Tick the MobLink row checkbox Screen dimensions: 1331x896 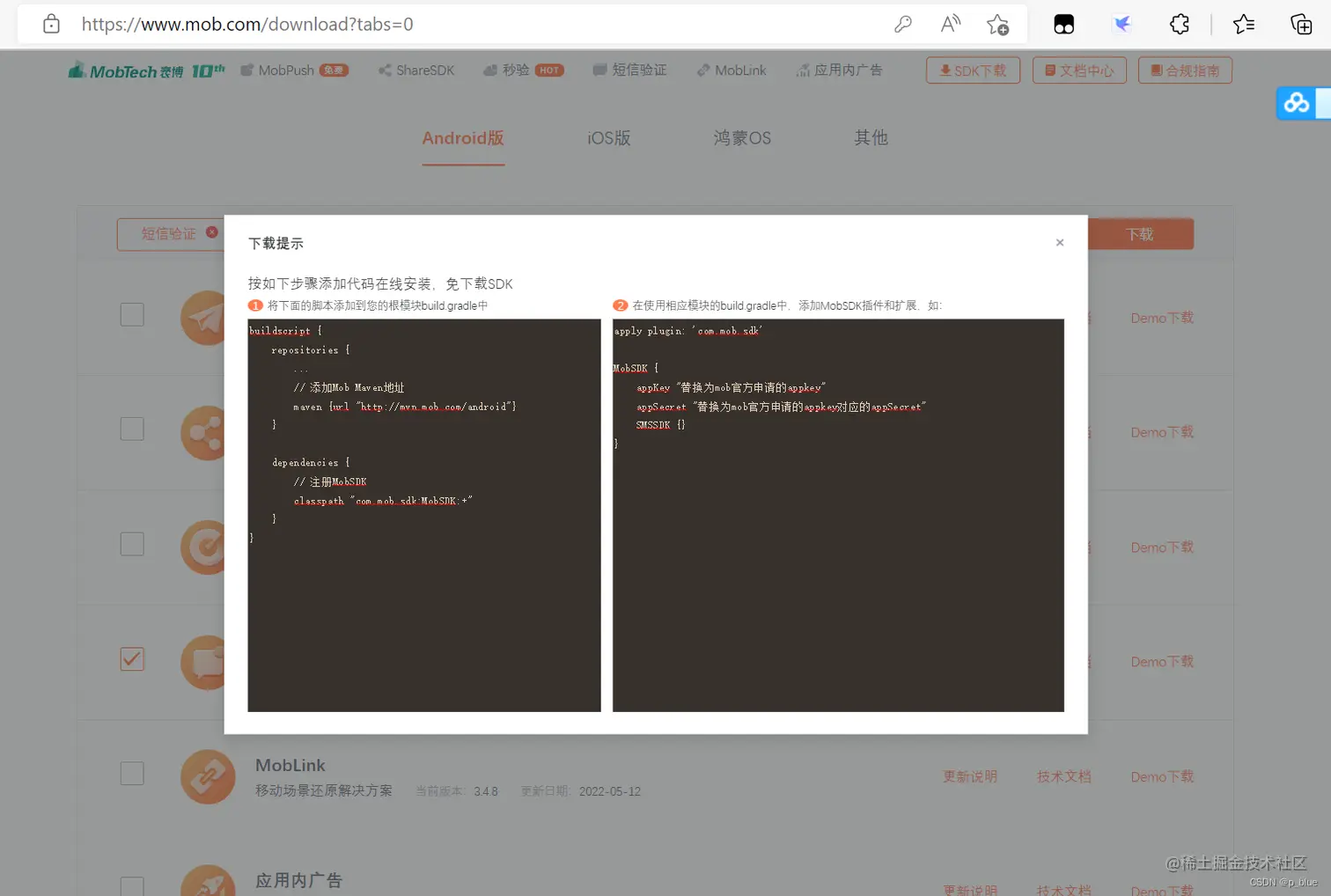pyautogui.click(x=132, y=773)
